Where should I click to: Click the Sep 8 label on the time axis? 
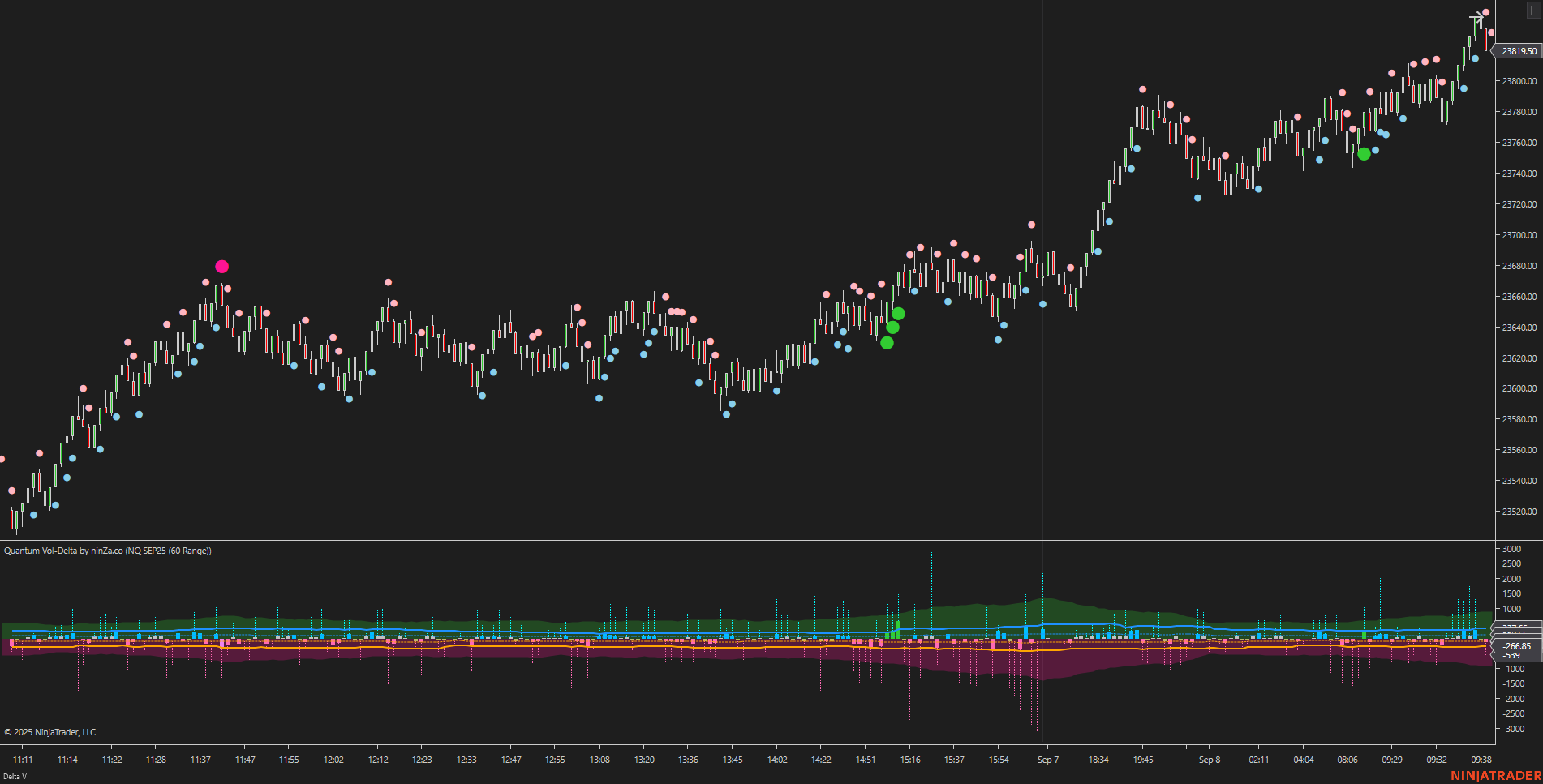pyautogui.click(x=1209, y=760)
